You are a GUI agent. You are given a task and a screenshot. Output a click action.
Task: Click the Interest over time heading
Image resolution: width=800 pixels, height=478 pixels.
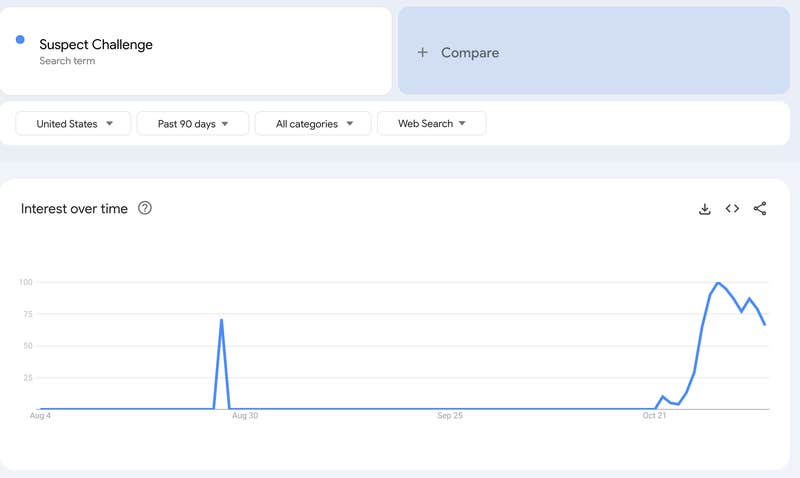point(74,209)
